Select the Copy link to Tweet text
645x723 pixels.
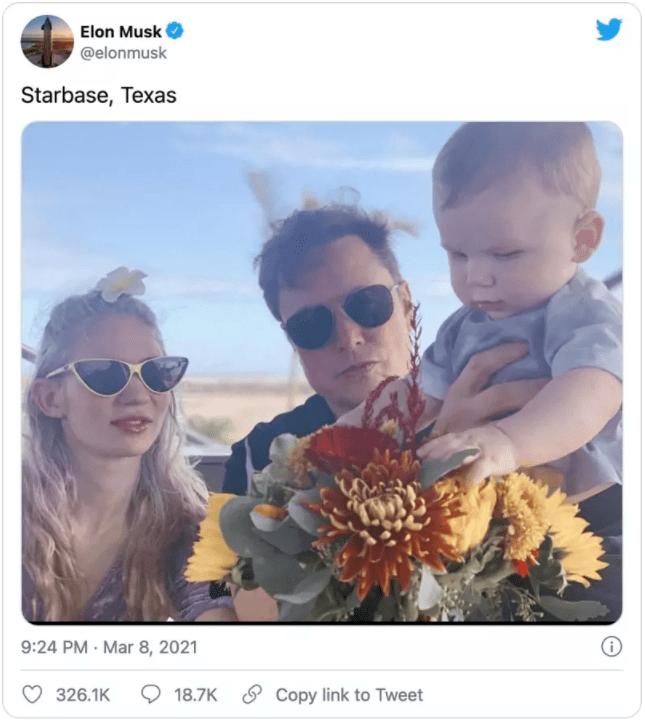pos(349,694)
